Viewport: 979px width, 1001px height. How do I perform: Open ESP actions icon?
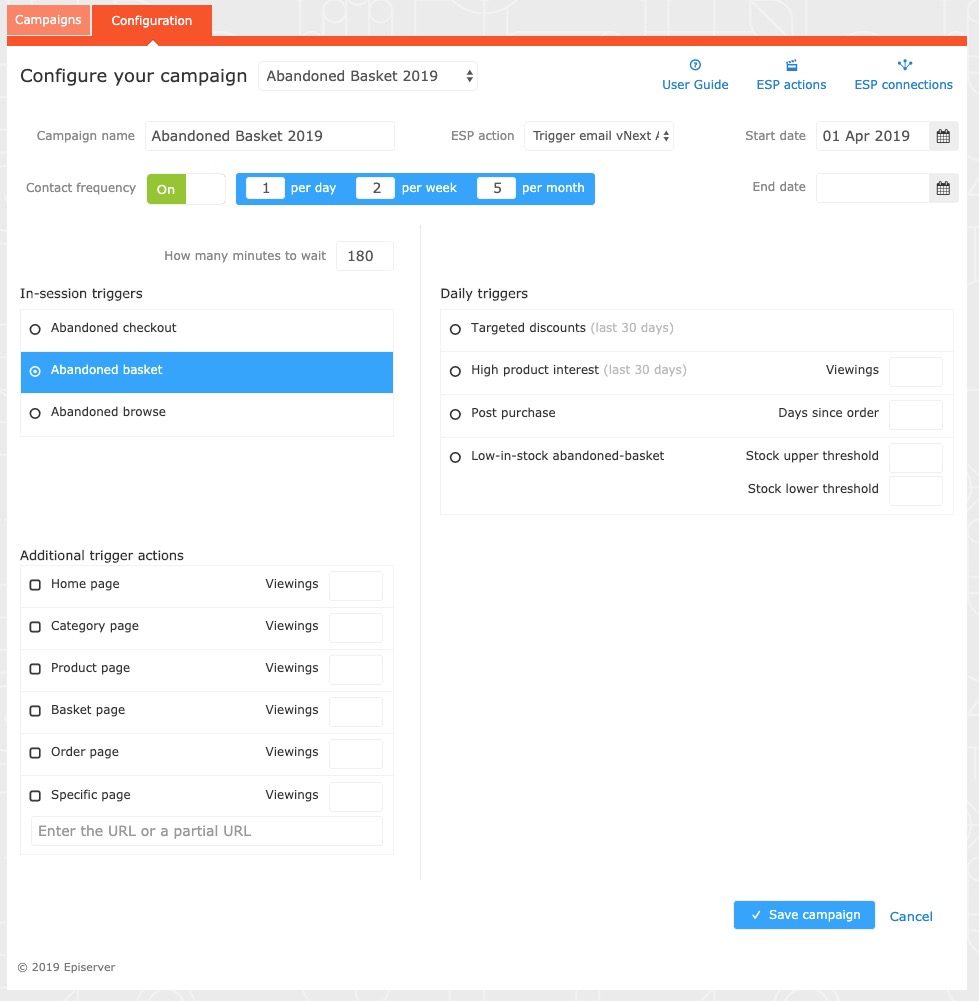pyautogui.click(x=791, y=65)
